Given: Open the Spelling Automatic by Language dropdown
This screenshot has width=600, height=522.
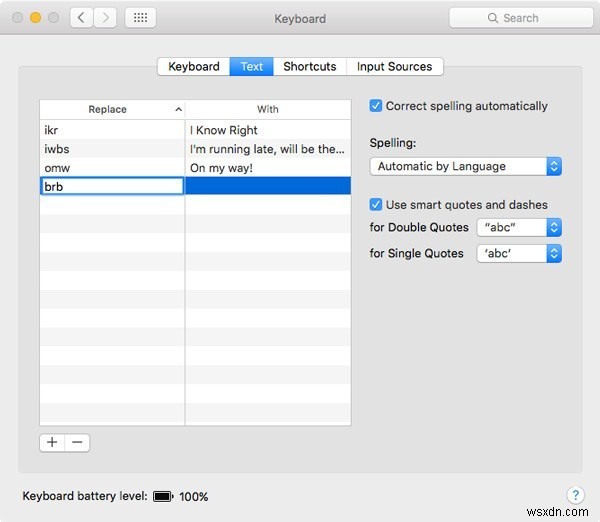Looking at the screenshot, I should coord(466,166).
